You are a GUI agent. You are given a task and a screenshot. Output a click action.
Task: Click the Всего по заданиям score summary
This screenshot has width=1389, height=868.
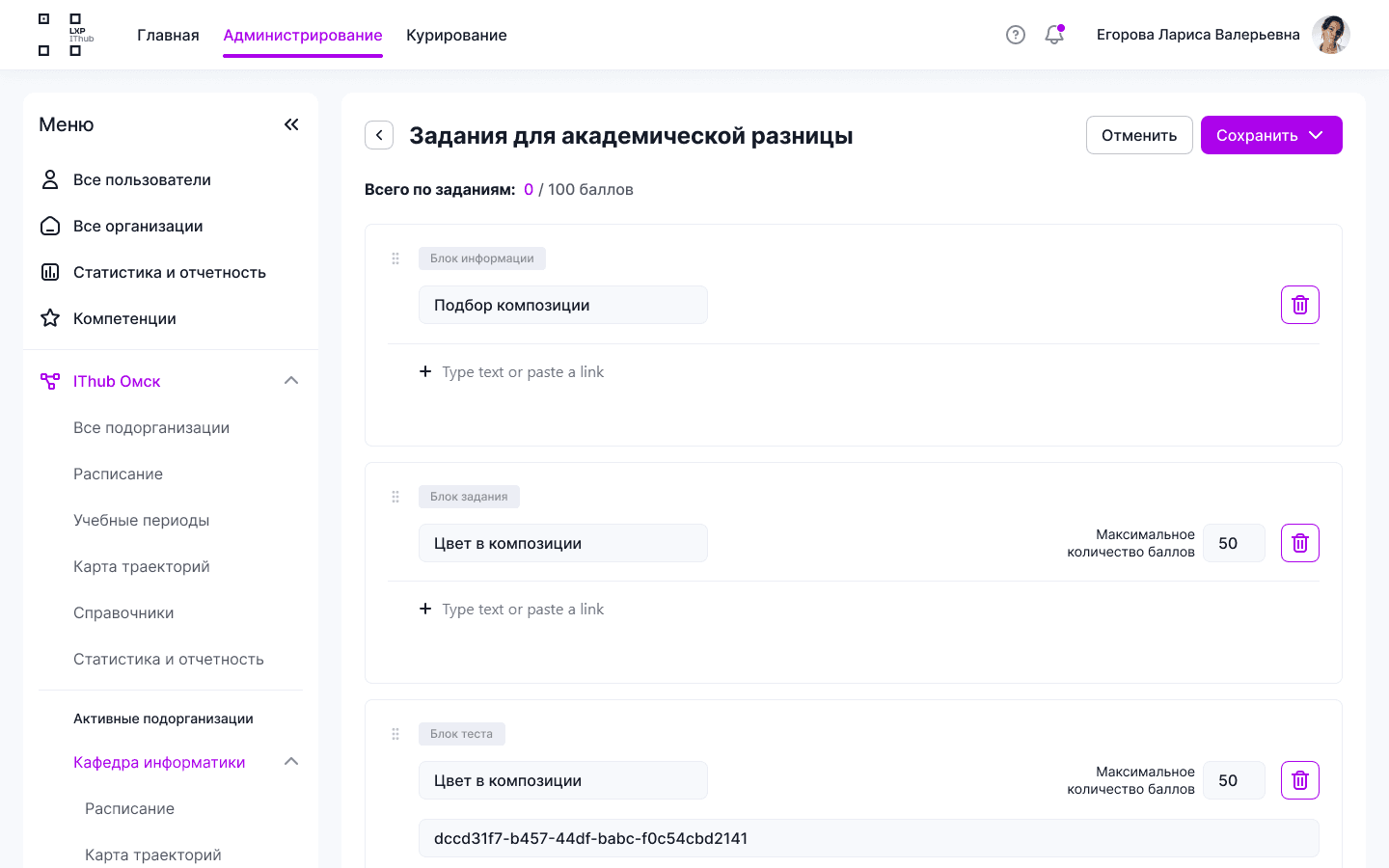click(499, 189)
